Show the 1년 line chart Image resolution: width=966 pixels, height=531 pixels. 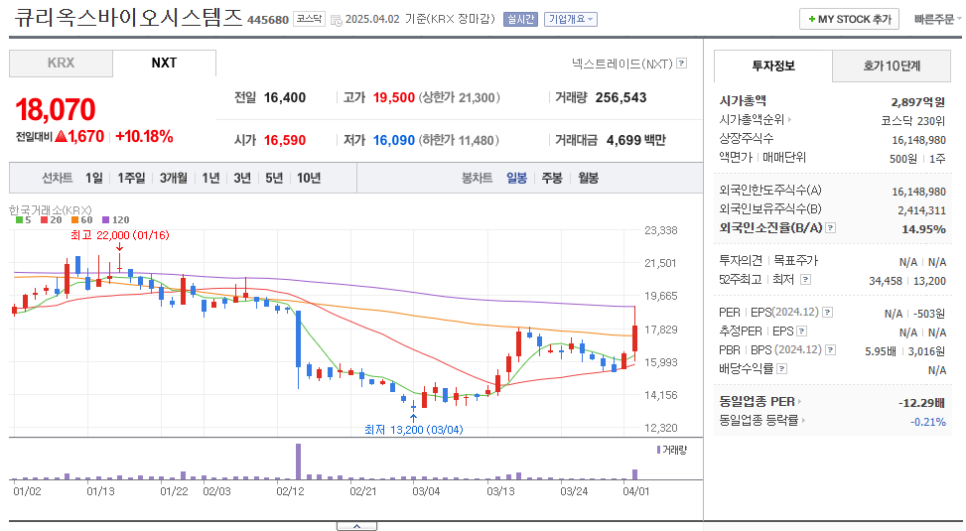[211, 178]
